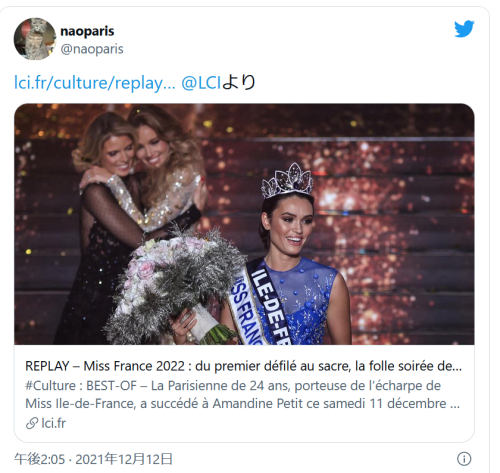Click the tiara on the winner's head

point(288,180)
